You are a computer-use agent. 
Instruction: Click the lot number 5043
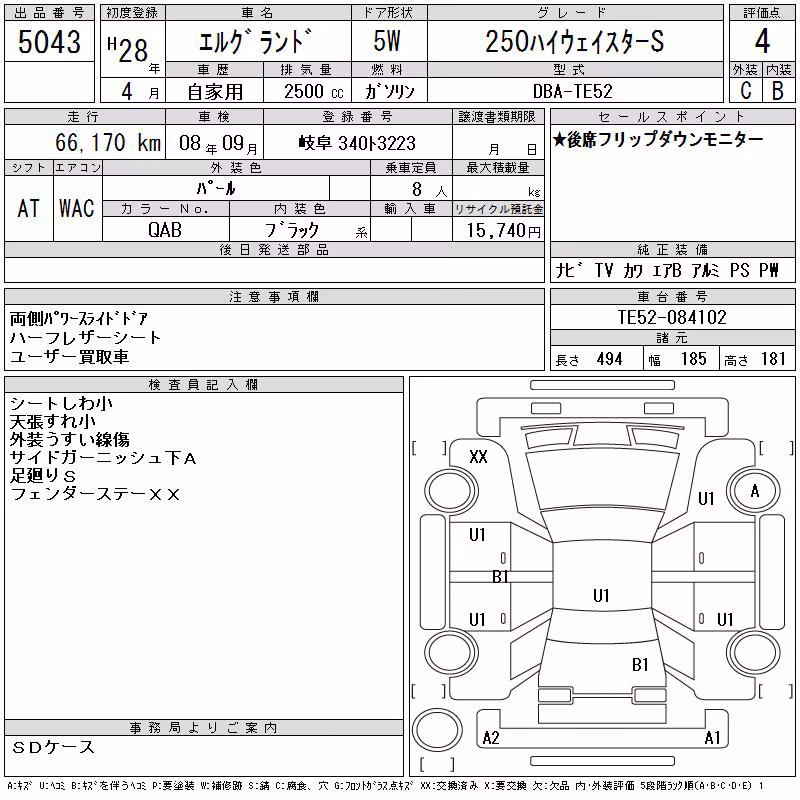pos(49,42)
